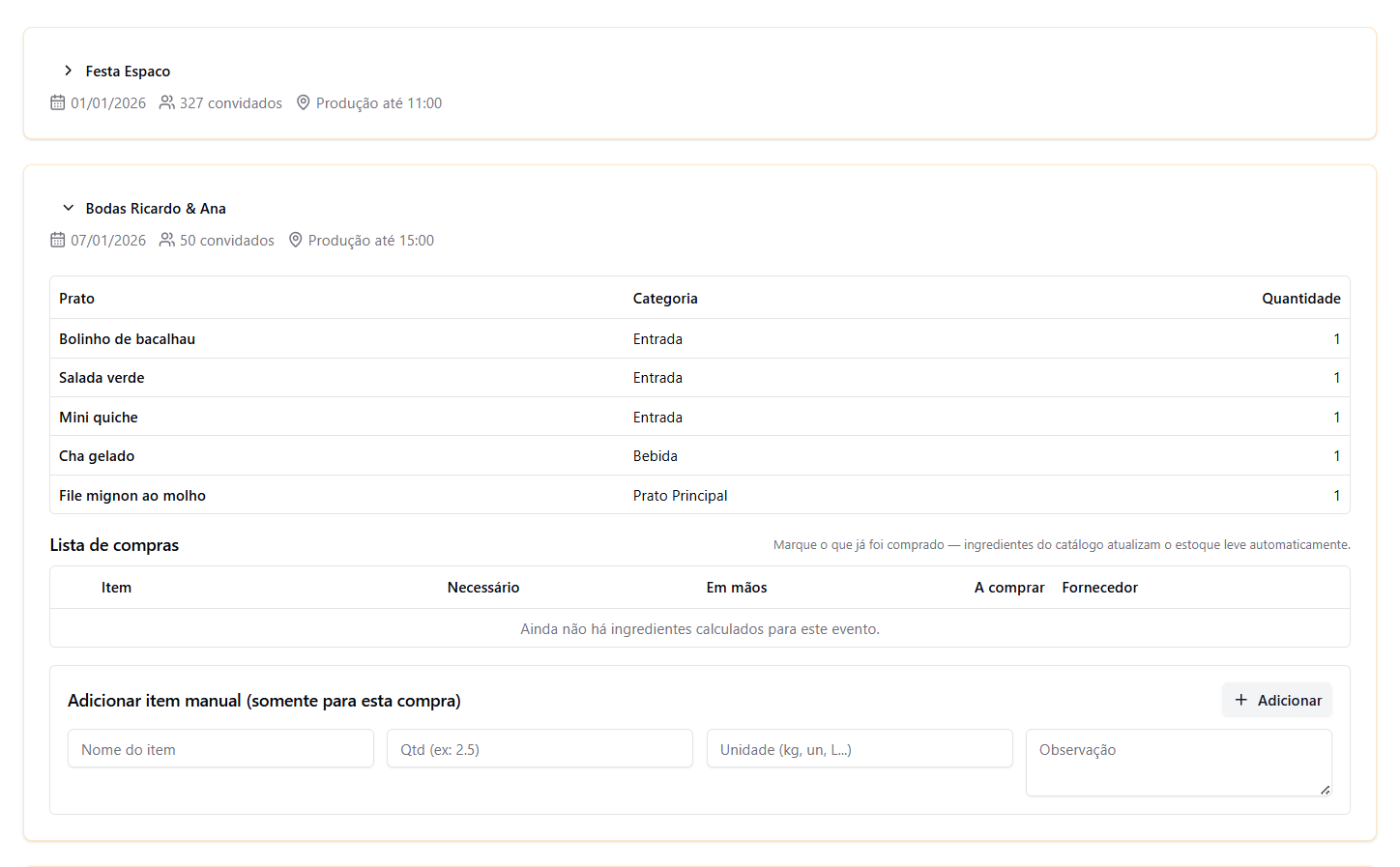
Task: Click guests icon next to 50 convidados
Action: click(167, 240)
